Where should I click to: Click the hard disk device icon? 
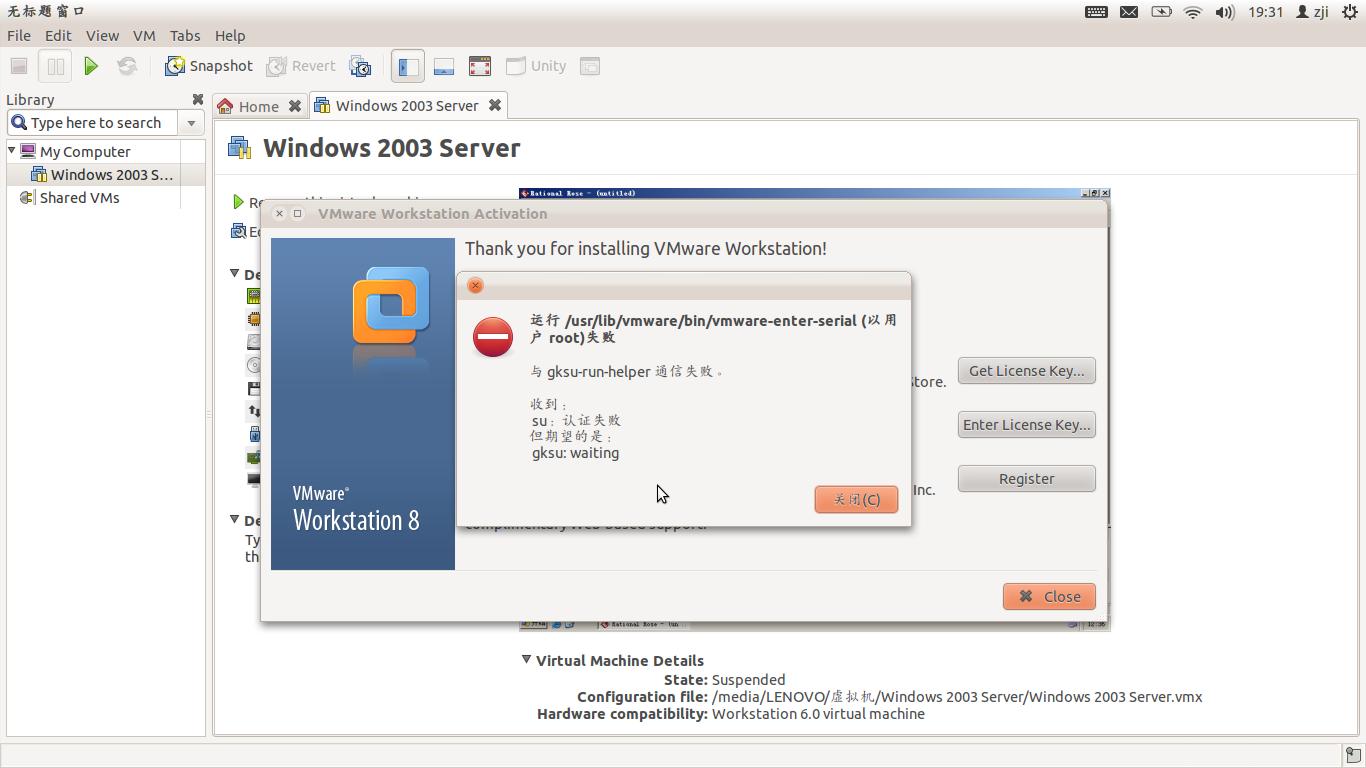(254, 342)
